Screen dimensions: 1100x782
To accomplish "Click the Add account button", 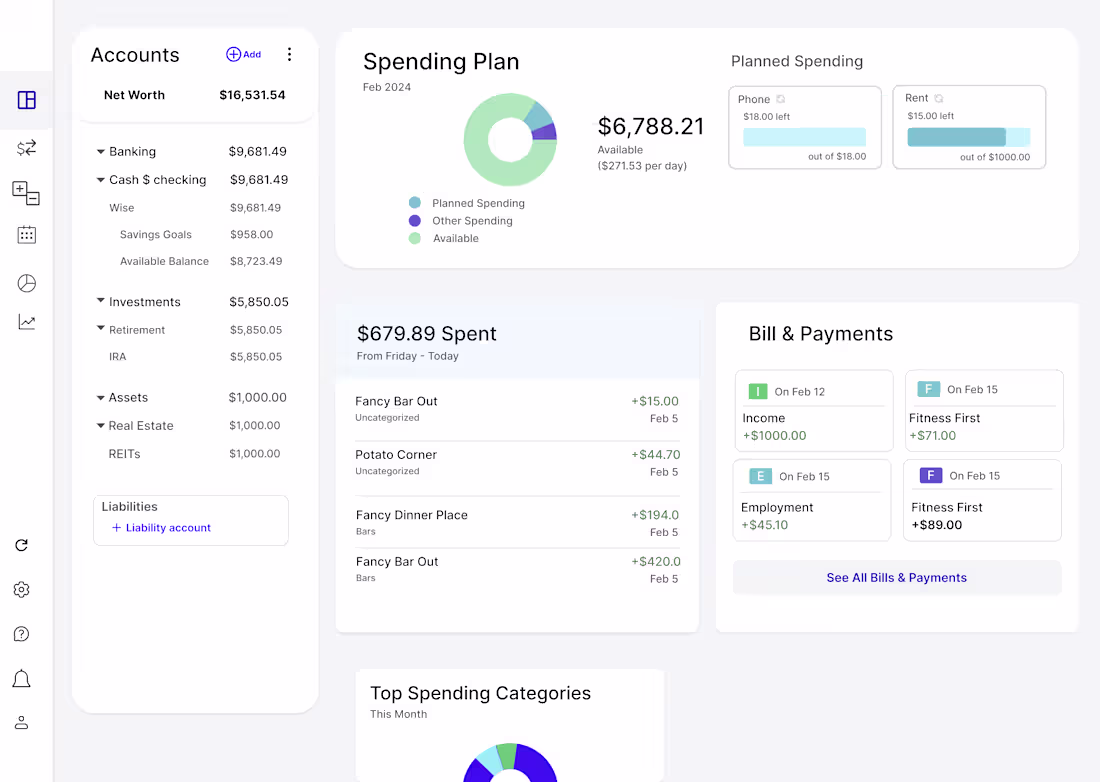I will click(x=243, y=54).
